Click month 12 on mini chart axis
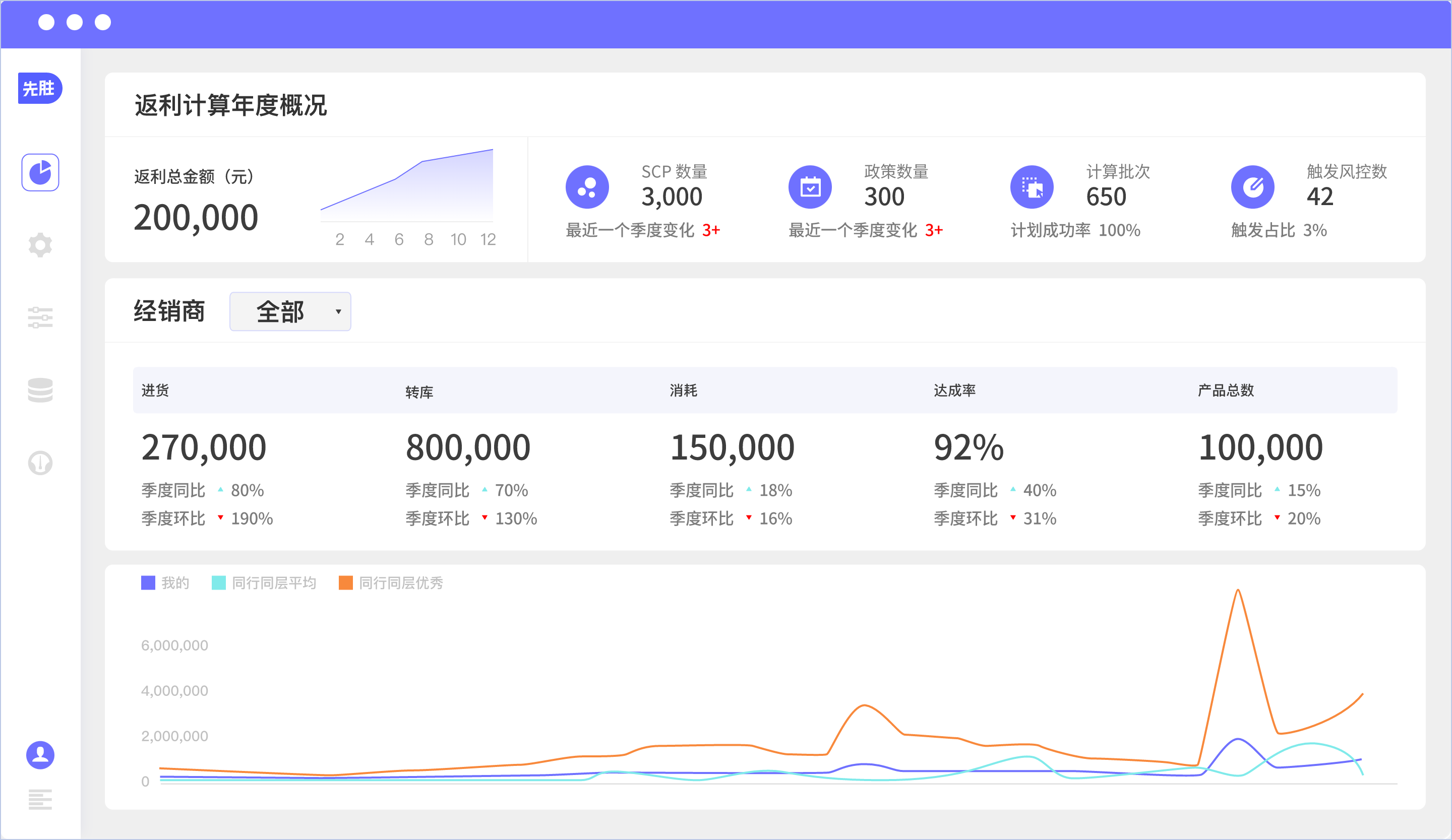1452x840 pixels. pos(488,239)
